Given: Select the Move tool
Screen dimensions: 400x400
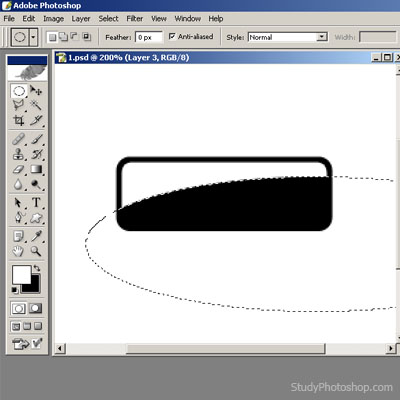Looking at the screenshot, I should [x=36, y=91].
